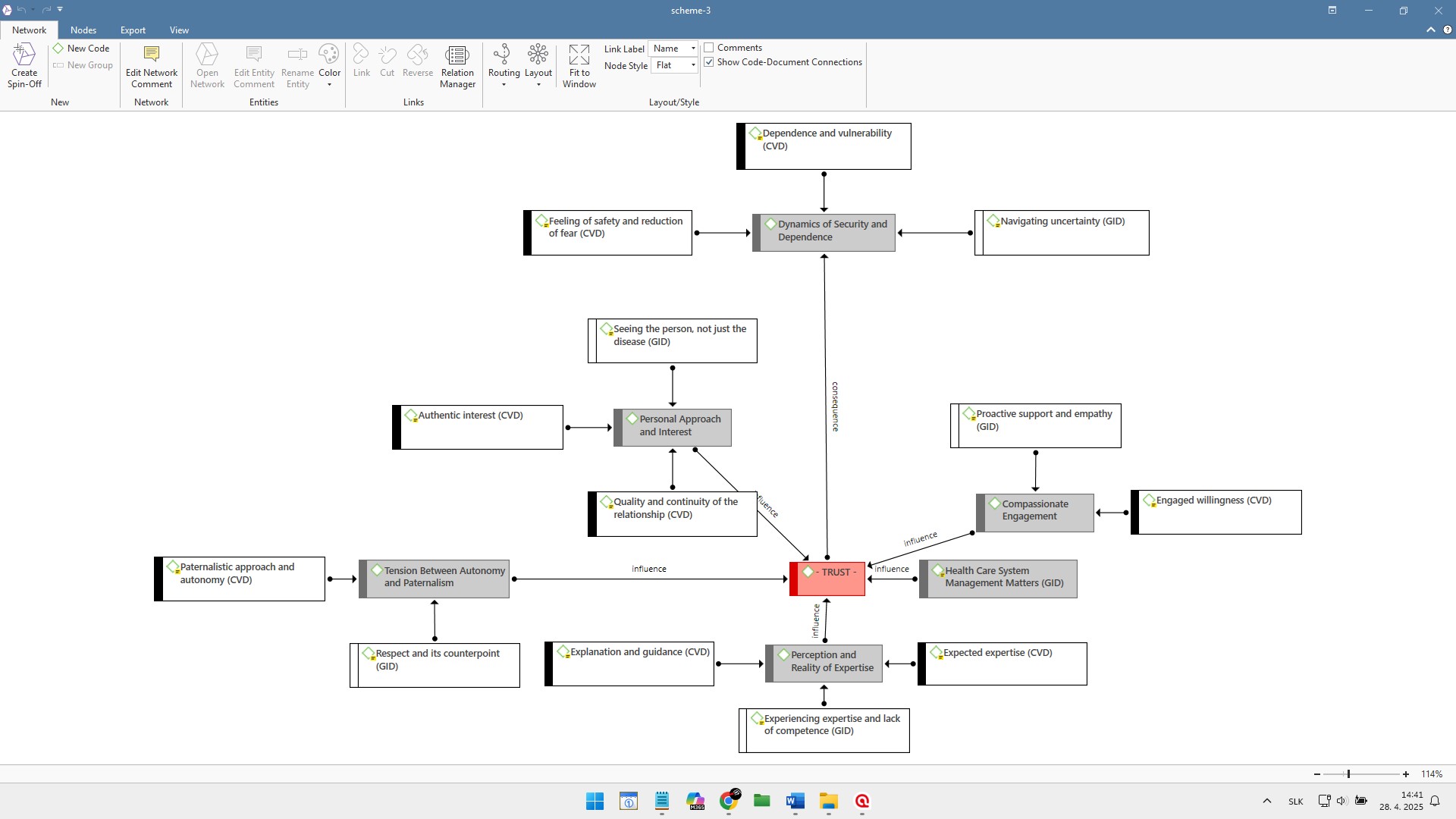This screenshot has width=1456, height=819.
Task: Select Health Care System Management Matters node
Action: click(x=998, y=579)
